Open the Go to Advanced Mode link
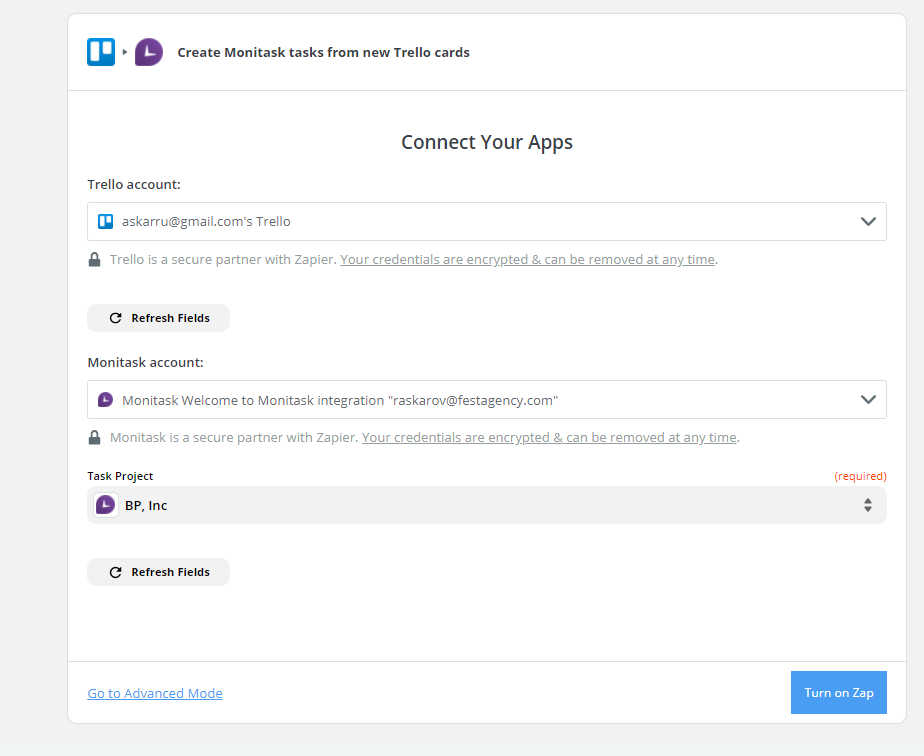 tap(155, 693)
